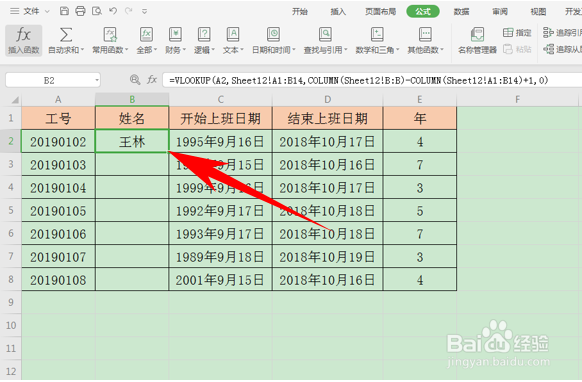Click header cell 结束上班日期

click(x=327, y=118)
